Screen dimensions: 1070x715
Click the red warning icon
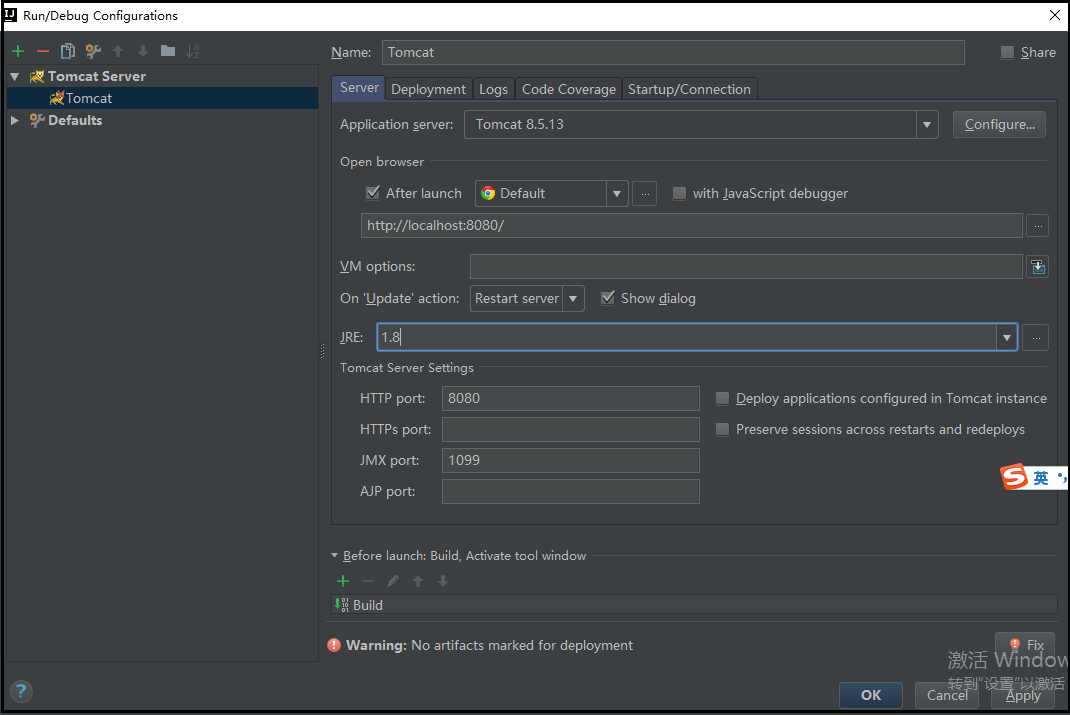click(334, 645)
